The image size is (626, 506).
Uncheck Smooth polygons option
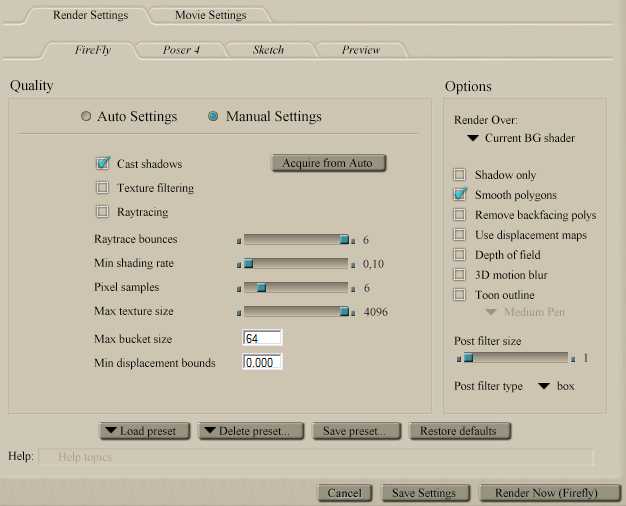(460, 194)
